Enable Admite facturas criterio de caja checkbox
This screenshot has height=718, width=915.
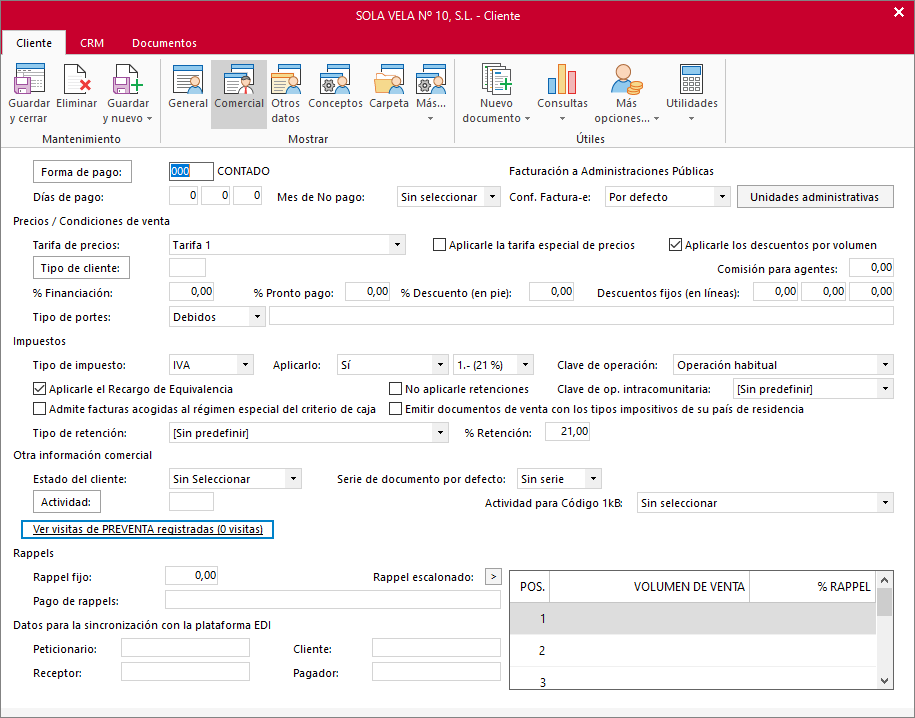[39, 409]
